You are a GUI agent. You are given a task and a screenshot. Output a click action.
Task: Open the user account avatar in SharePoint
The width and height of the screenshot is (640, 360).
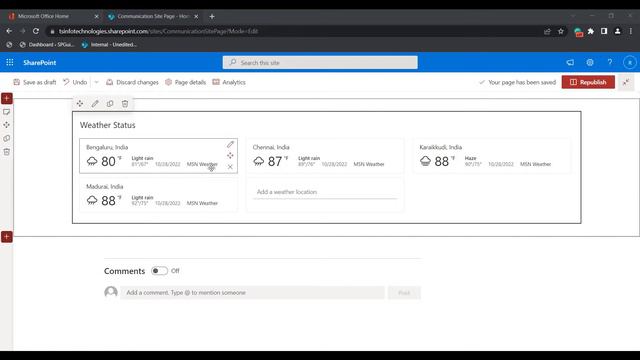630,62
